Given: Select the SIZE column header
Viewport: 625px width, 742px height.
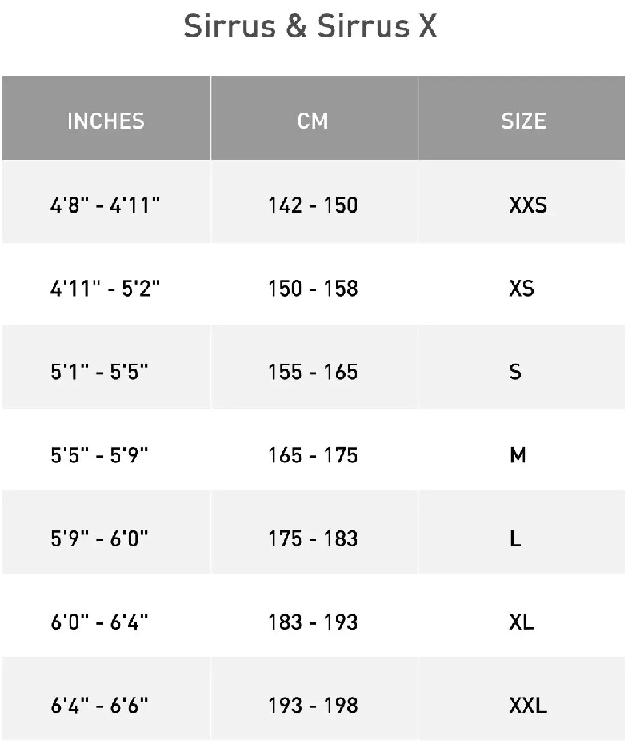Looking at the screenshot, I should [x=522, y=118].
